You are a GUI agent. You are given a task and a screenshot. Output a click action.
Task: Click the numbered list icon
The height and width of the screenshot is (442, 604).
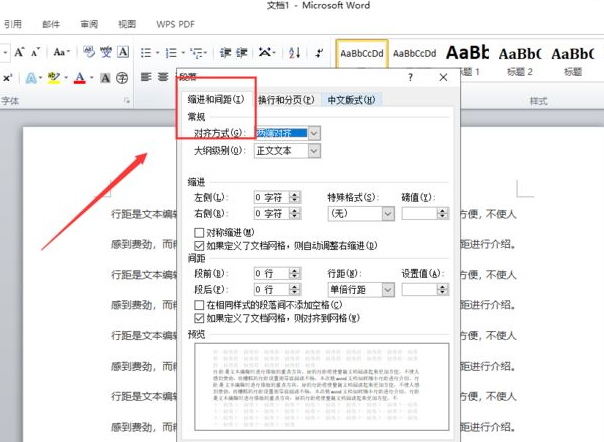[172, 52]
